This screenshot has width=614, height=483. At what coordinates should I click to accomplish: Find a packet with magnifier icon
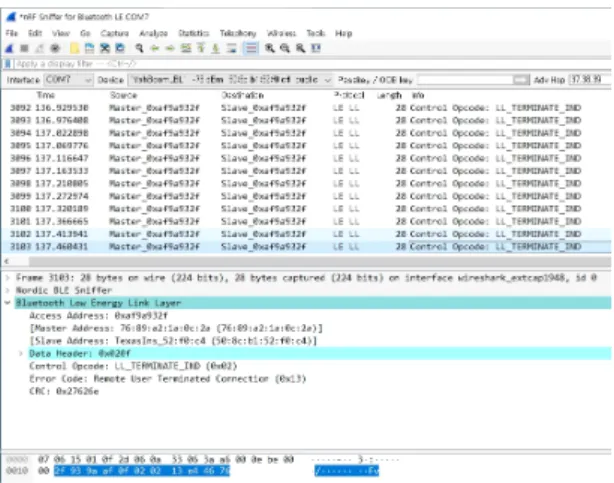(139, 48)
